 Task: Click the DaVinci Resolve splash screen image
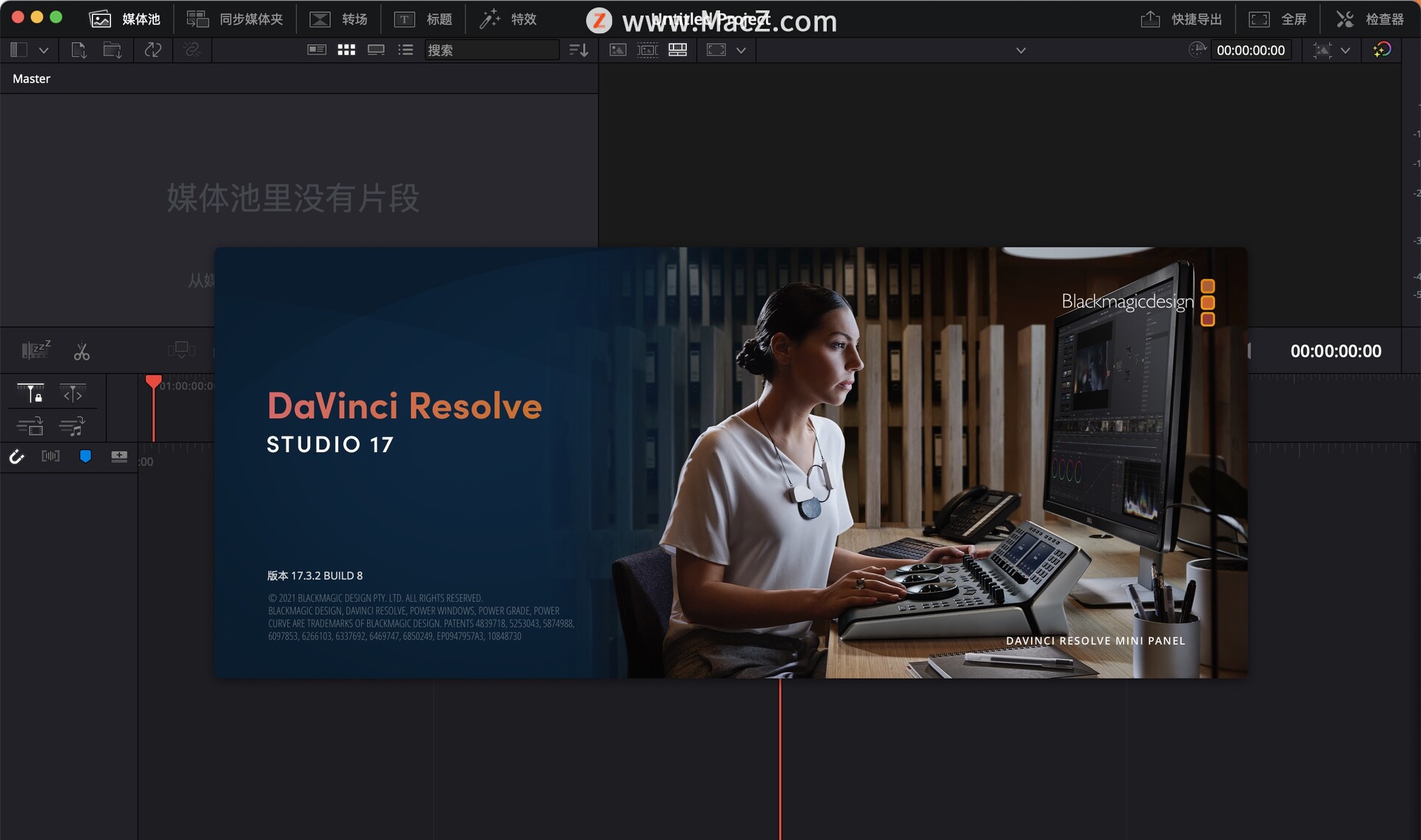point(730,463)
